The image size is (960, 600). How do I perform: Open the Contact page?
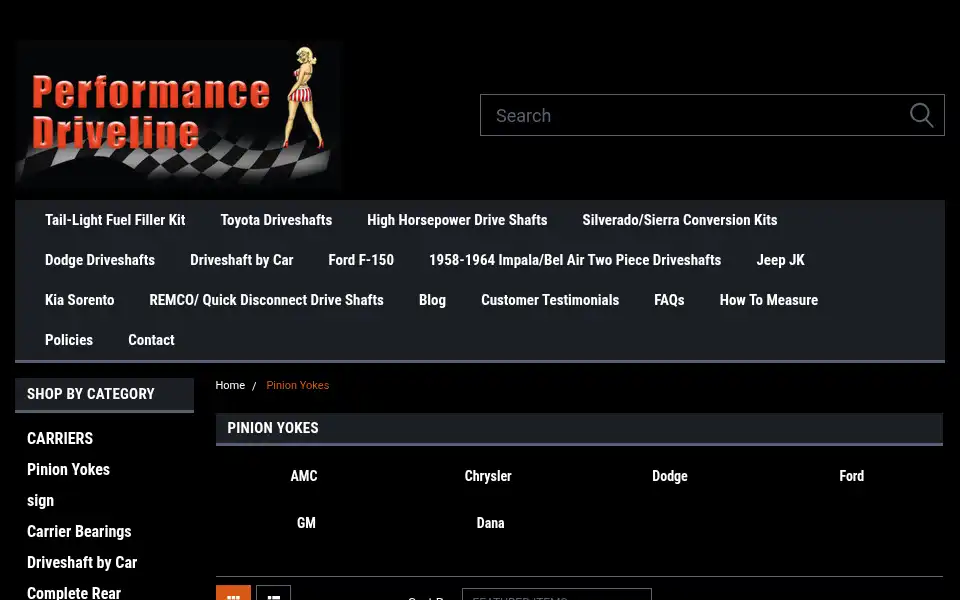(x=151, y=340)
